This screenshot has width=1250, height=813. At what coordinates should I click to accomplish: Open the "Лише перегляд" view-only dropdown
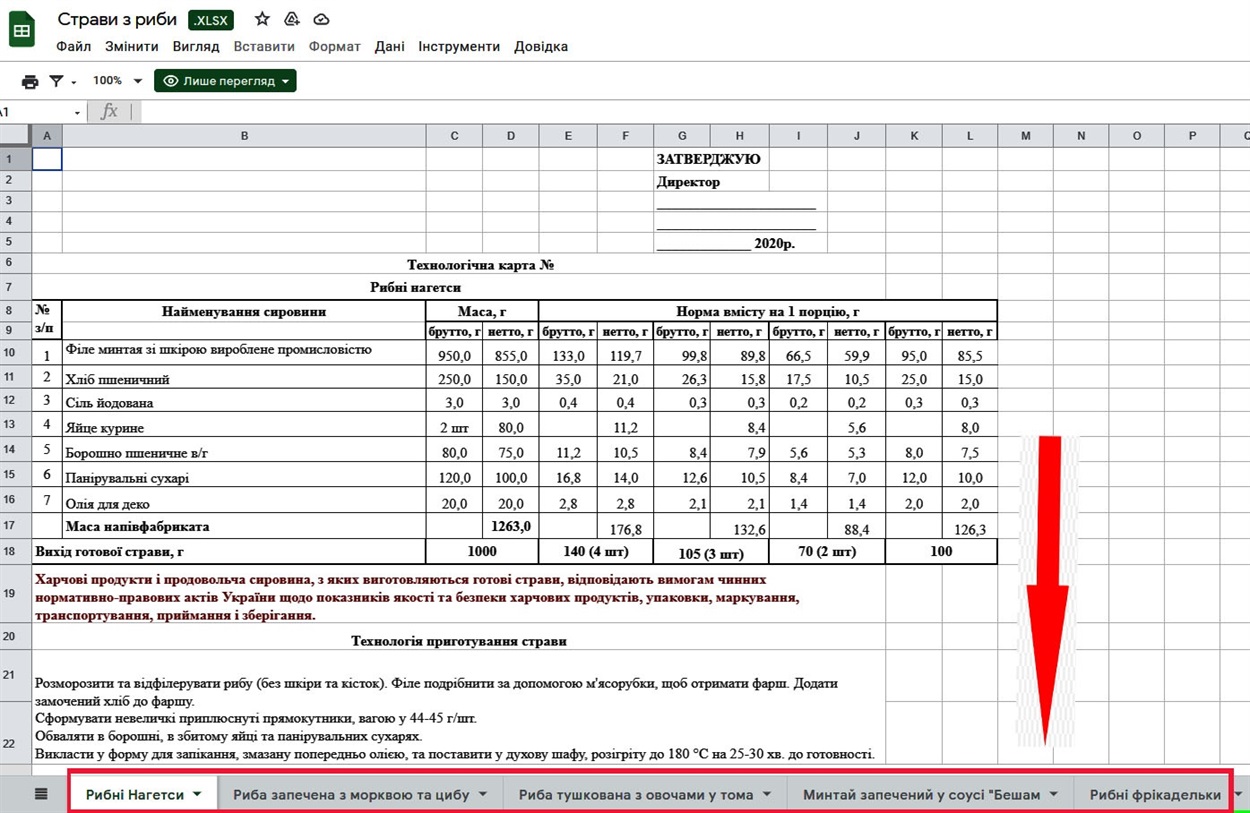tap(225, 81)
